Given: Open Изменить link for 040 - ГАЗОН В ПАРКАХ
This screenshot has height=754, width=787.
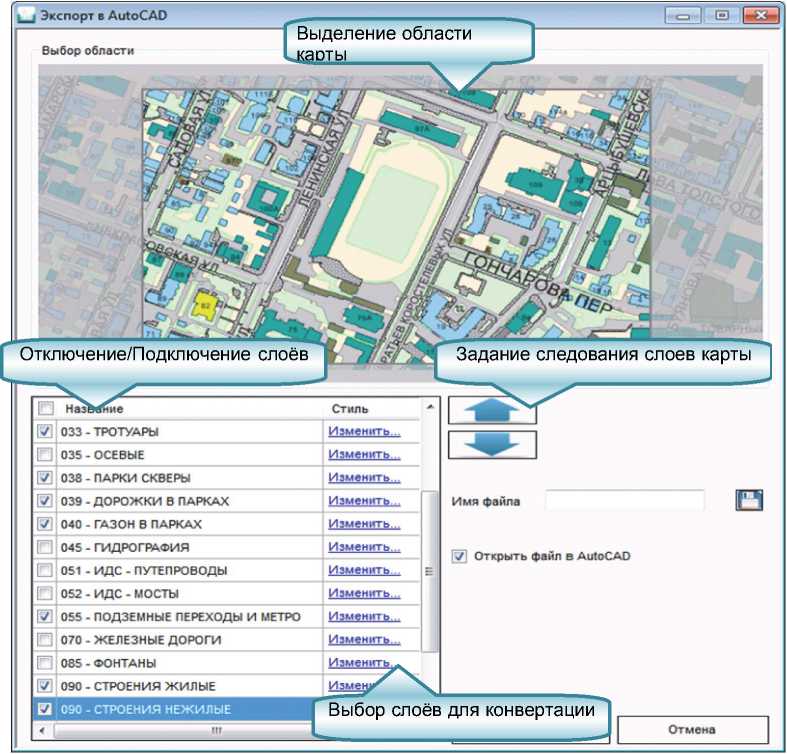Looking at the screenshot, I should pos(364,524).
